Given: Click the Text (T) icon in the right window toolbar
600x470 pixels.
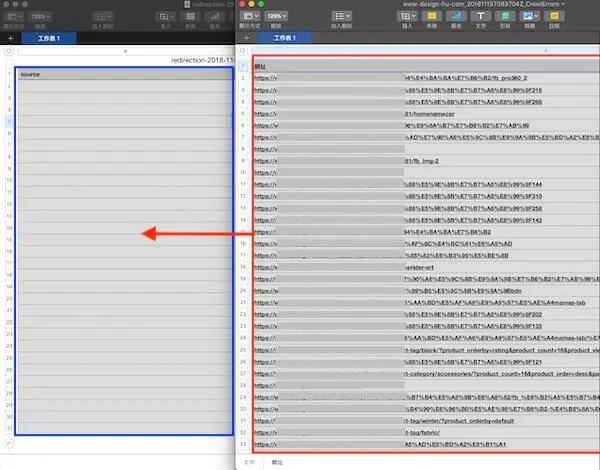Looking at the screenshot, I should coord(481,16).
